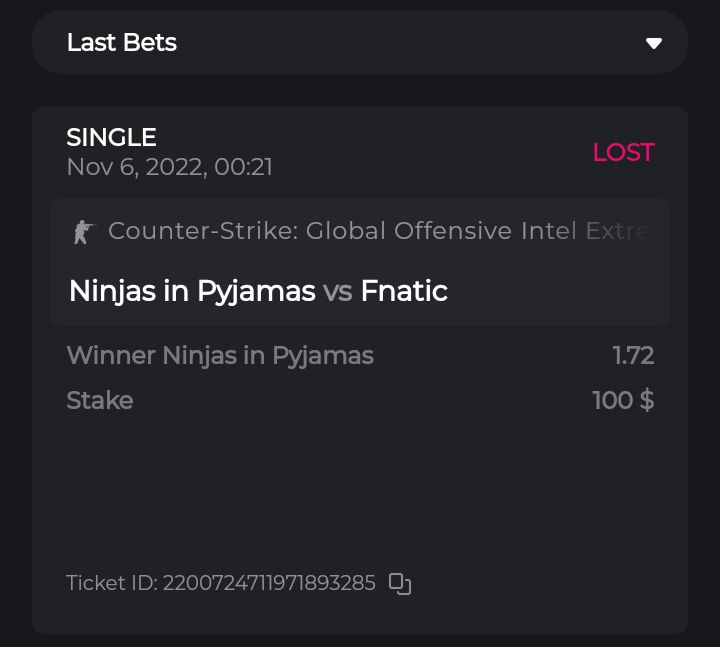Click the Counter-Strike soldier game icon
720x647 pixels.
click(x=82, y=232)
